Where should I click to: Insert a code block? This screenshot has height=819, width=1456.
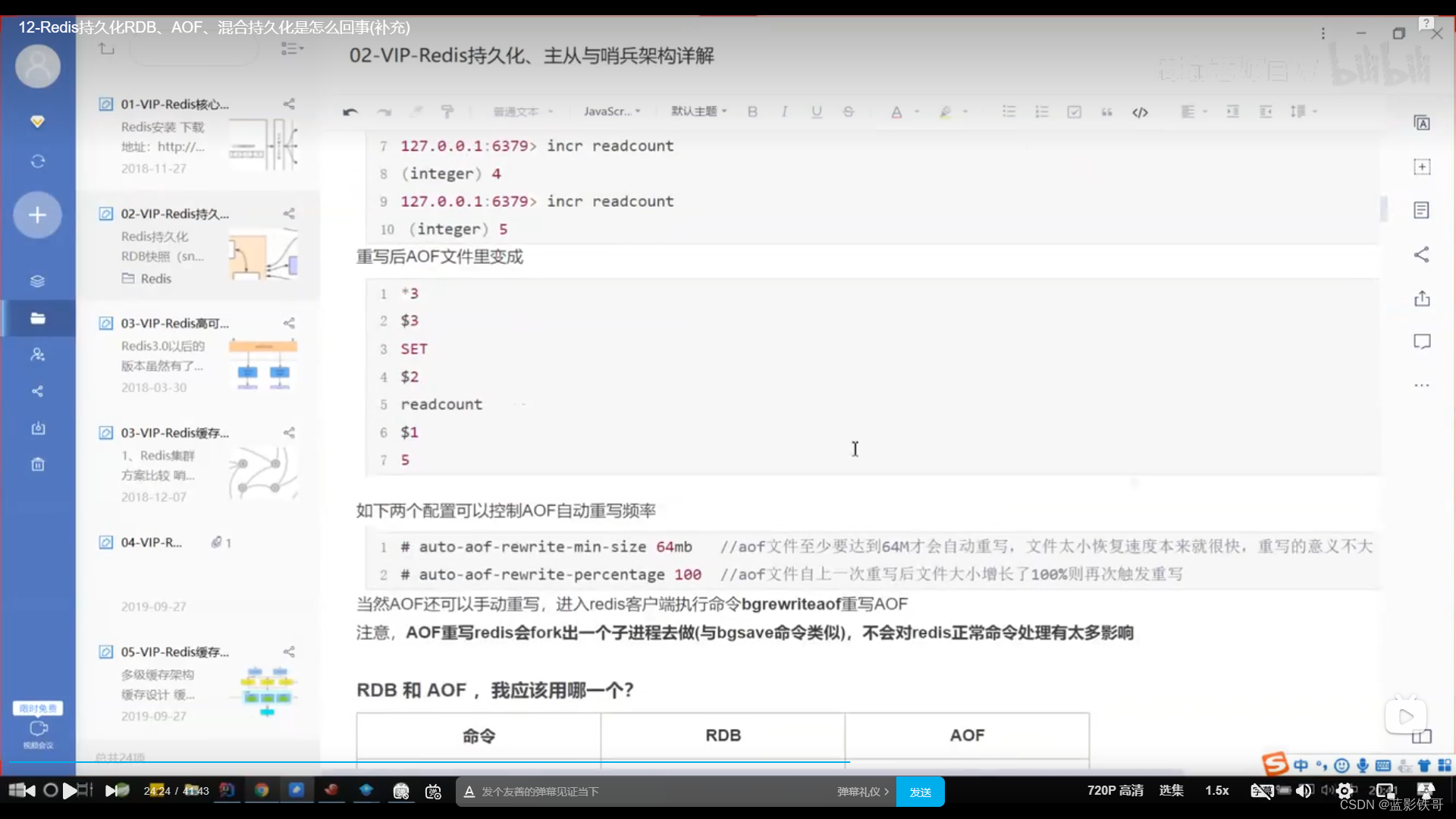pyautogui.click(x=1140, y=112)
